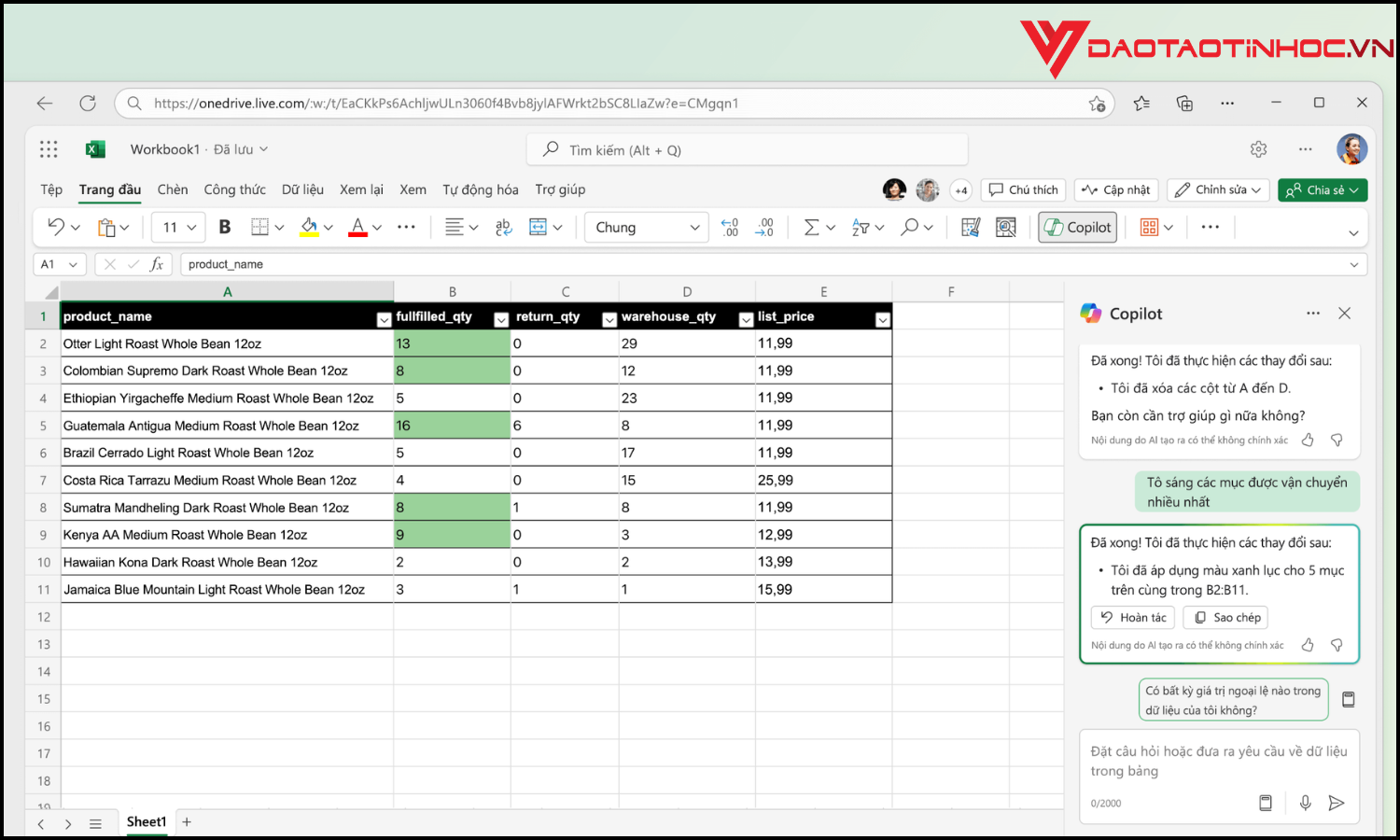Click the send arrow in Copilot
The image size is (1400, 840).
coord(1337,803)
